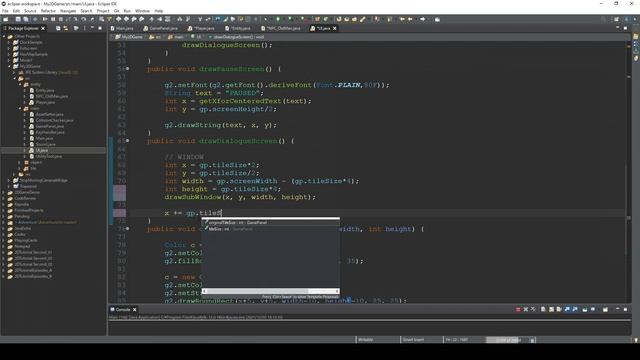This screenshot has height=360, width=640.
Task: Select Player.java in Package Explorer
Action: 45,102
